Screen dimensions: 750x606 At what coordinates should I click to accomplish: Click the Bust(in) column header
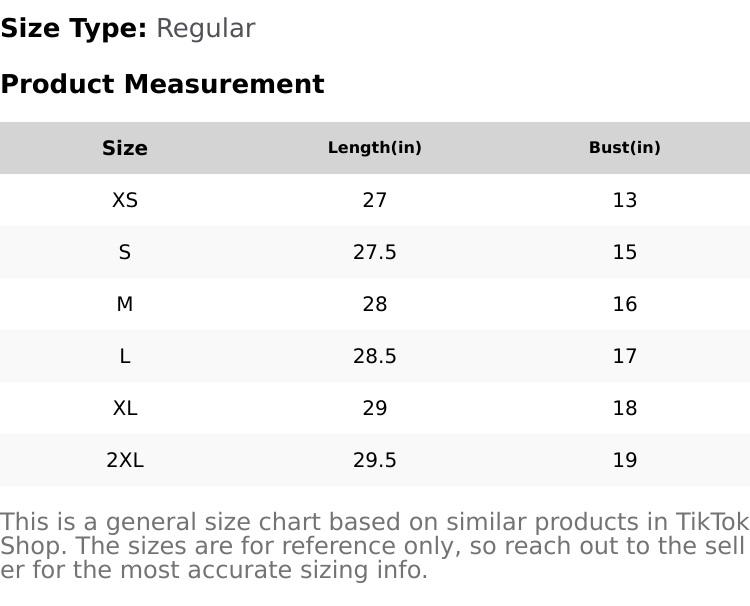(x=625, y=148)
